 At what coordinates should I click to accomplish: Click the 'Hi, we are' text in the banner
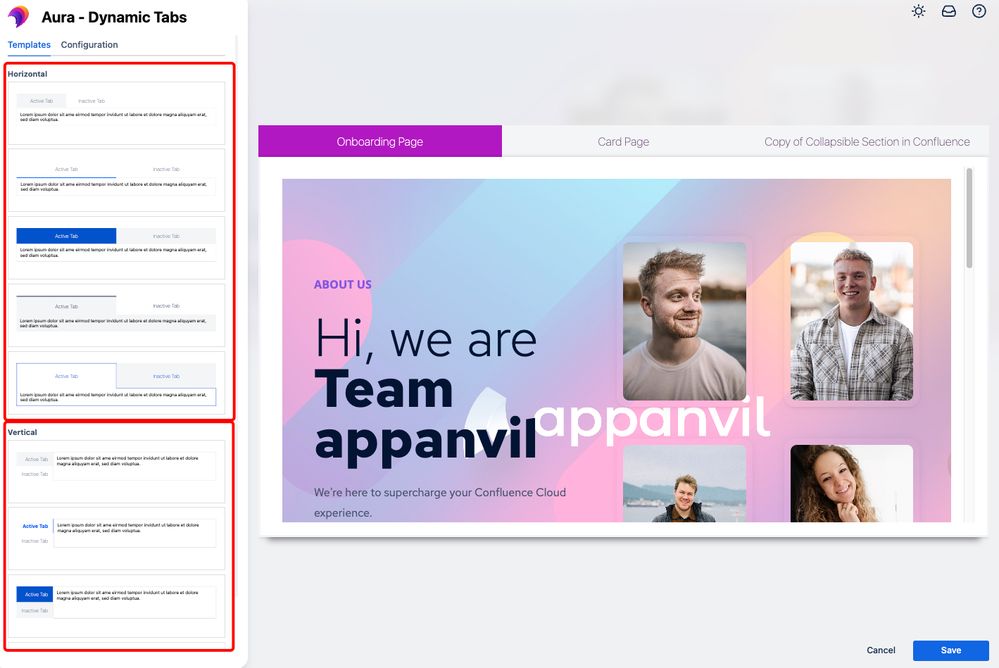[x=426, y=340]
